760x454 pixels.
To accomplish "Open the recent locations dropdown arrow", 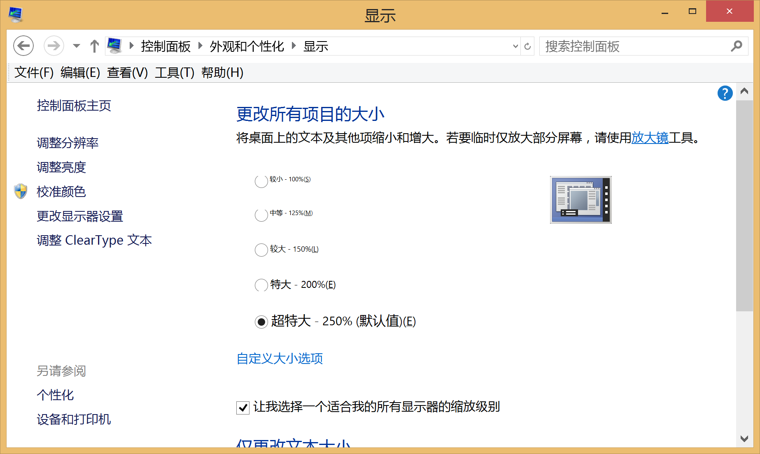I will (x=76, y=46).
